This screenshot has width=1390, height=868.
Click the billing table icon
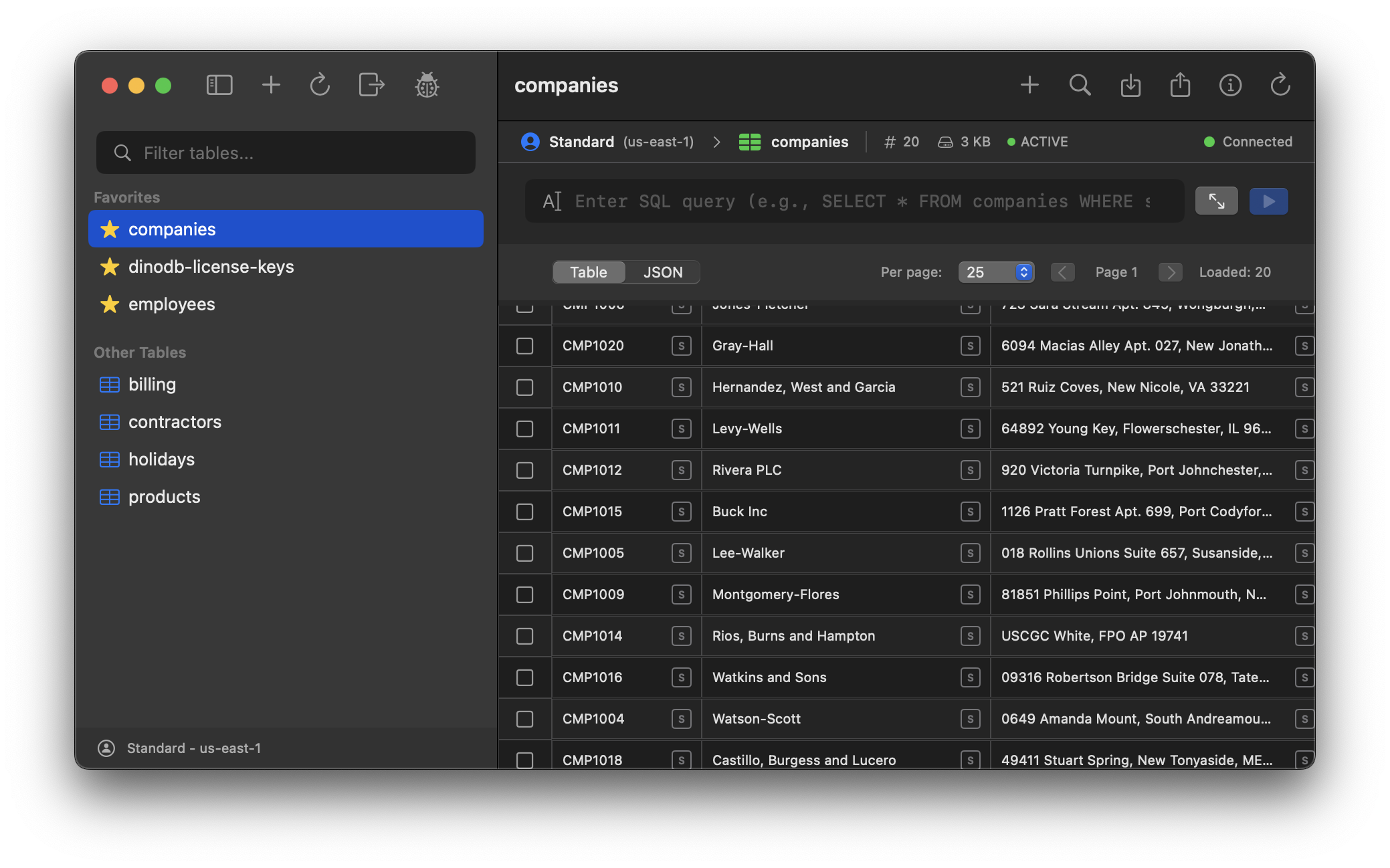point(110,385)
